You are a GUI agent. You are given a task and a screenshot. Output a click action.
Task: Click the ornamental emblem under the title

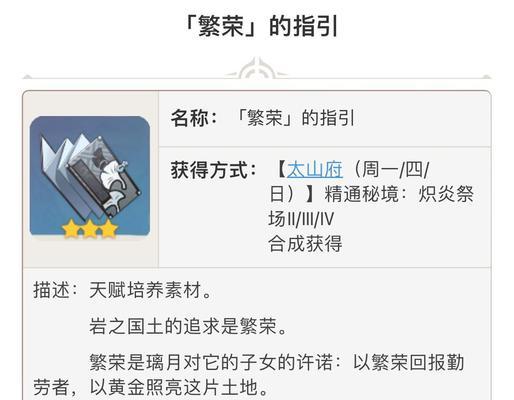257,69
